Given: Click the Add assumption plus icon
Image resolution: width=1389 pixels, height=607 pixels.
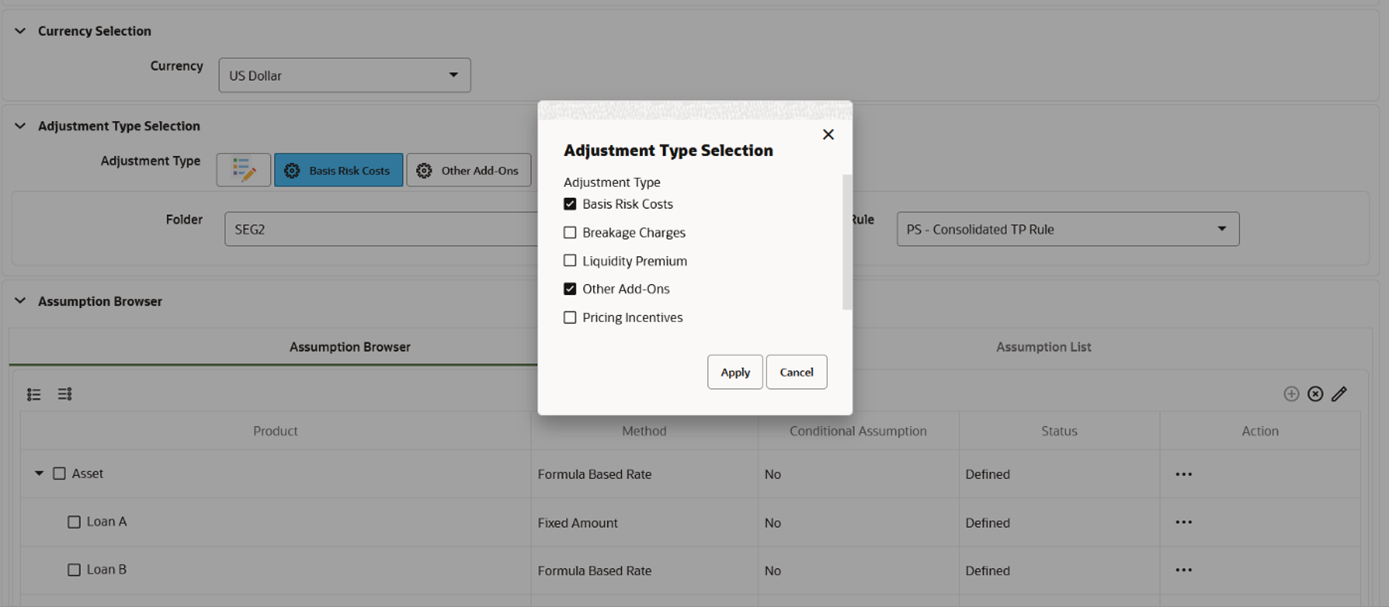Looking at the screenshot, I should [x=1290, y=393].
